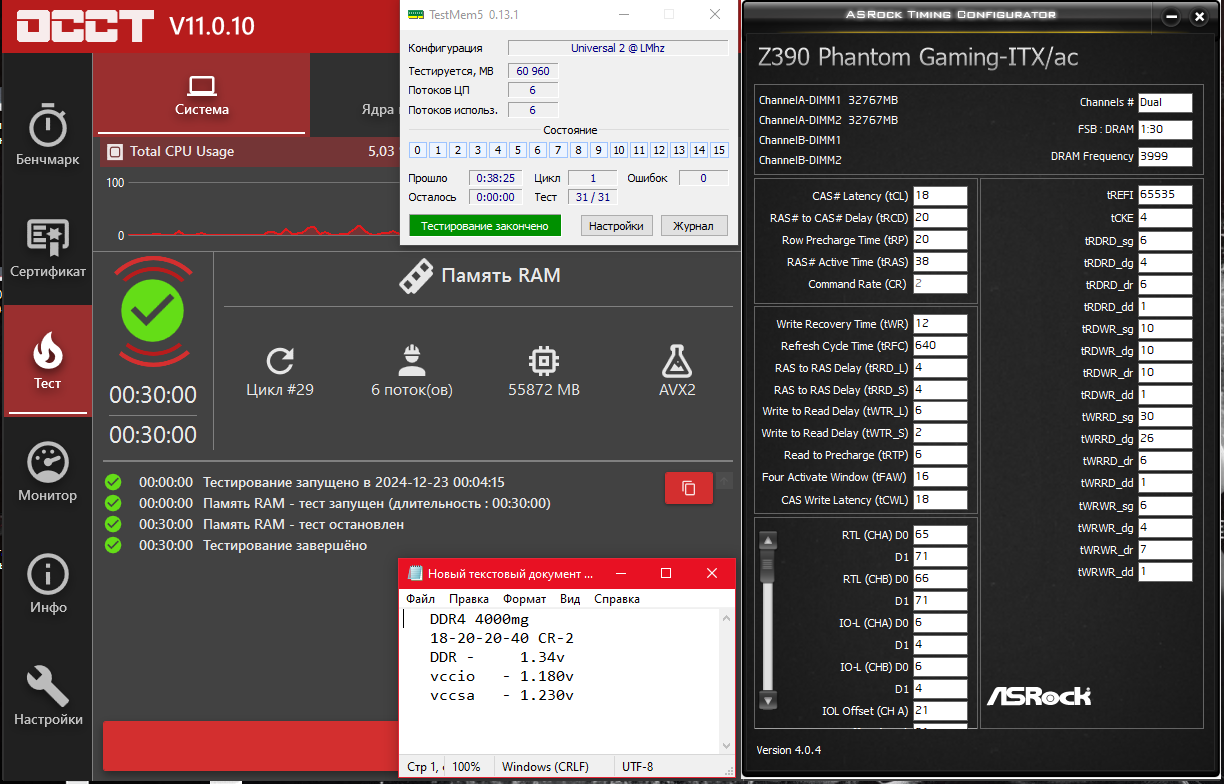Click green check beside Тестирование запущено log entry
This screenshot has width=1224, height=784.
113,482
